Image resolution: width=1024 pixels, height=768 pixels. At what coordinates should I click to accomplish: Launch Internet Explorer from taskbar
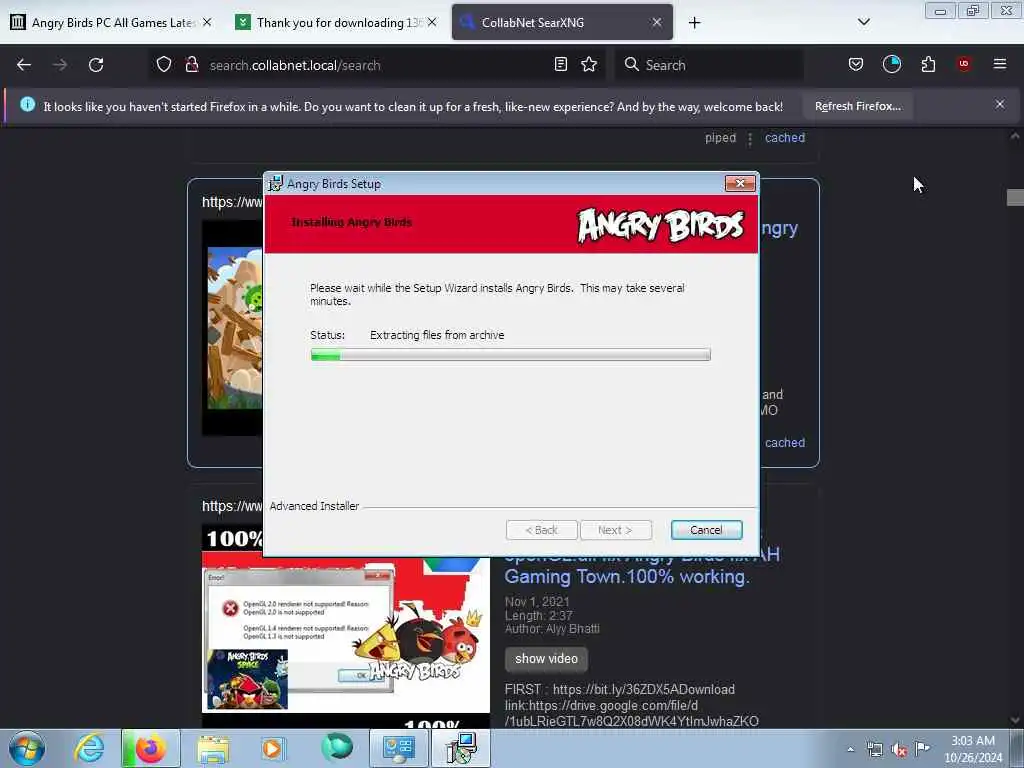tap(89, 748)
